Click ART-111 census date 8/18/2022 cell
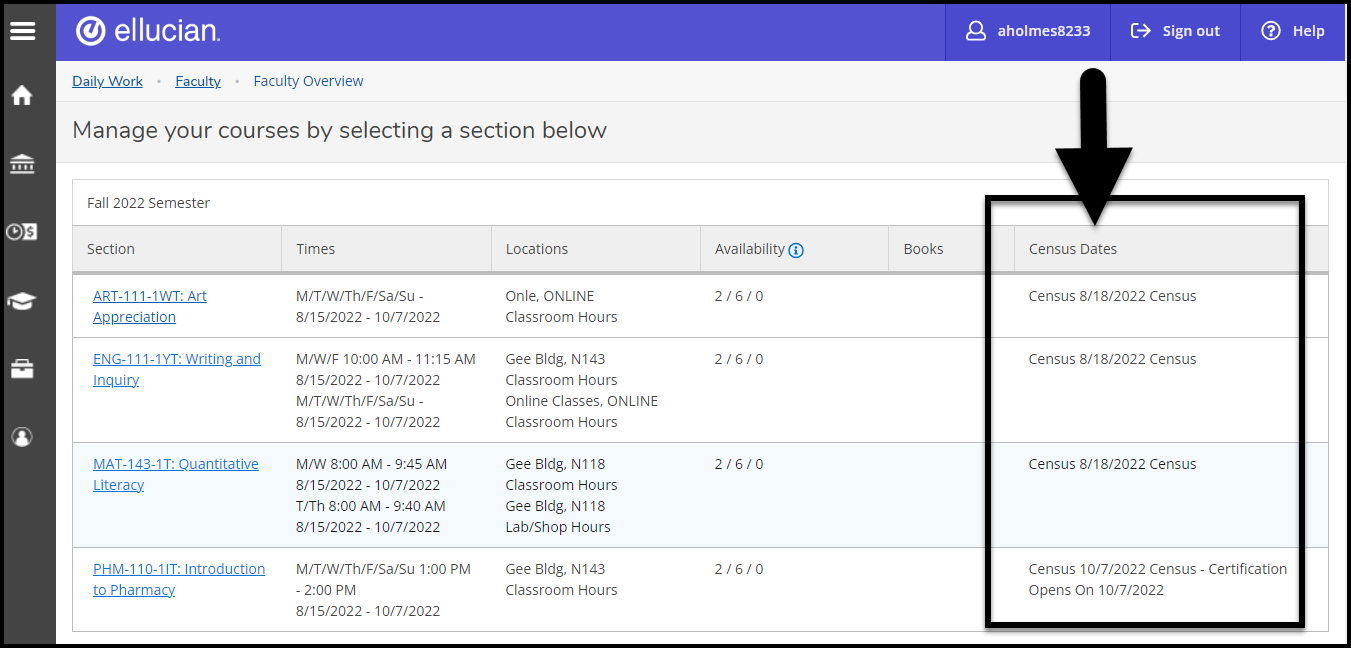The width and height of the screenshot is (1351, 648). pyautogui.click(x=1112, y=296)
